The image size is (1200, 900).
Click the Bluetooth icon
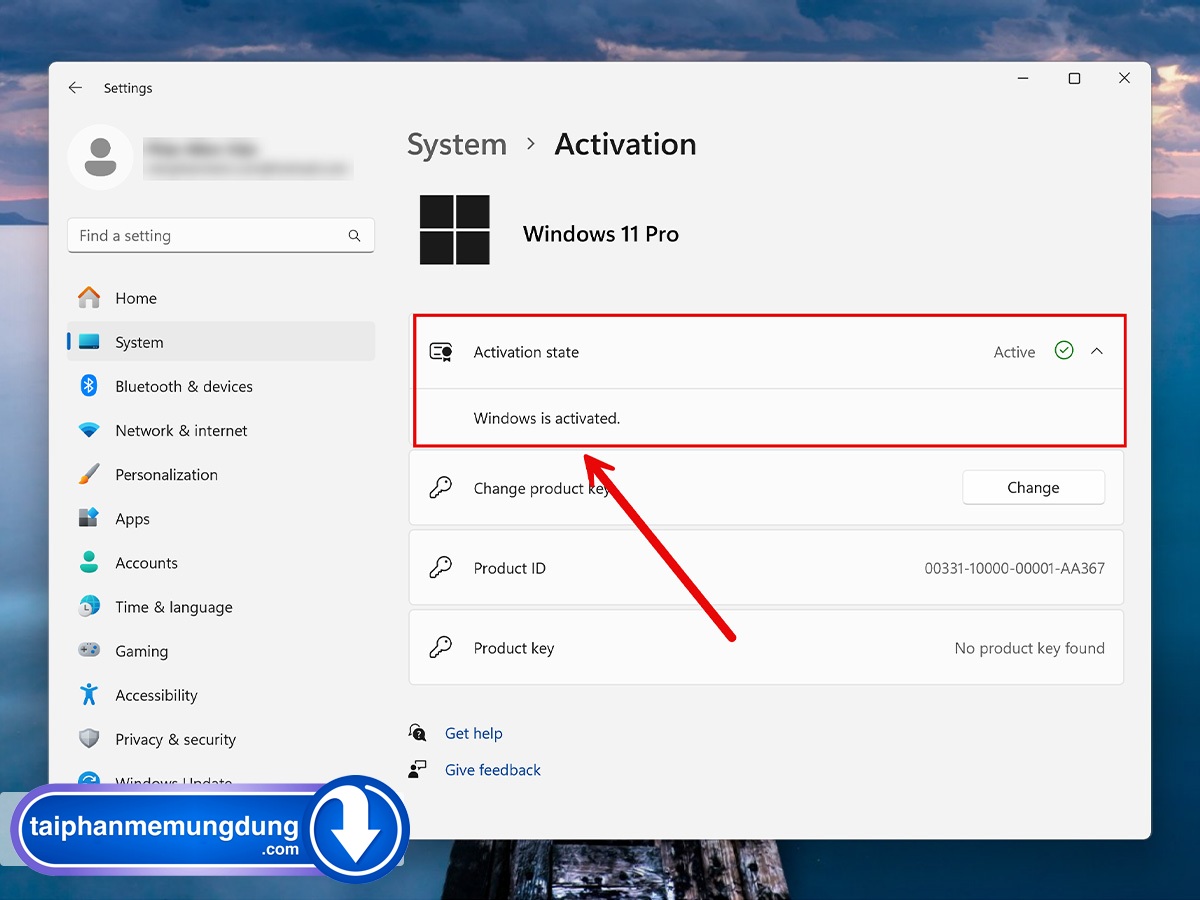[x=89, y=386]
